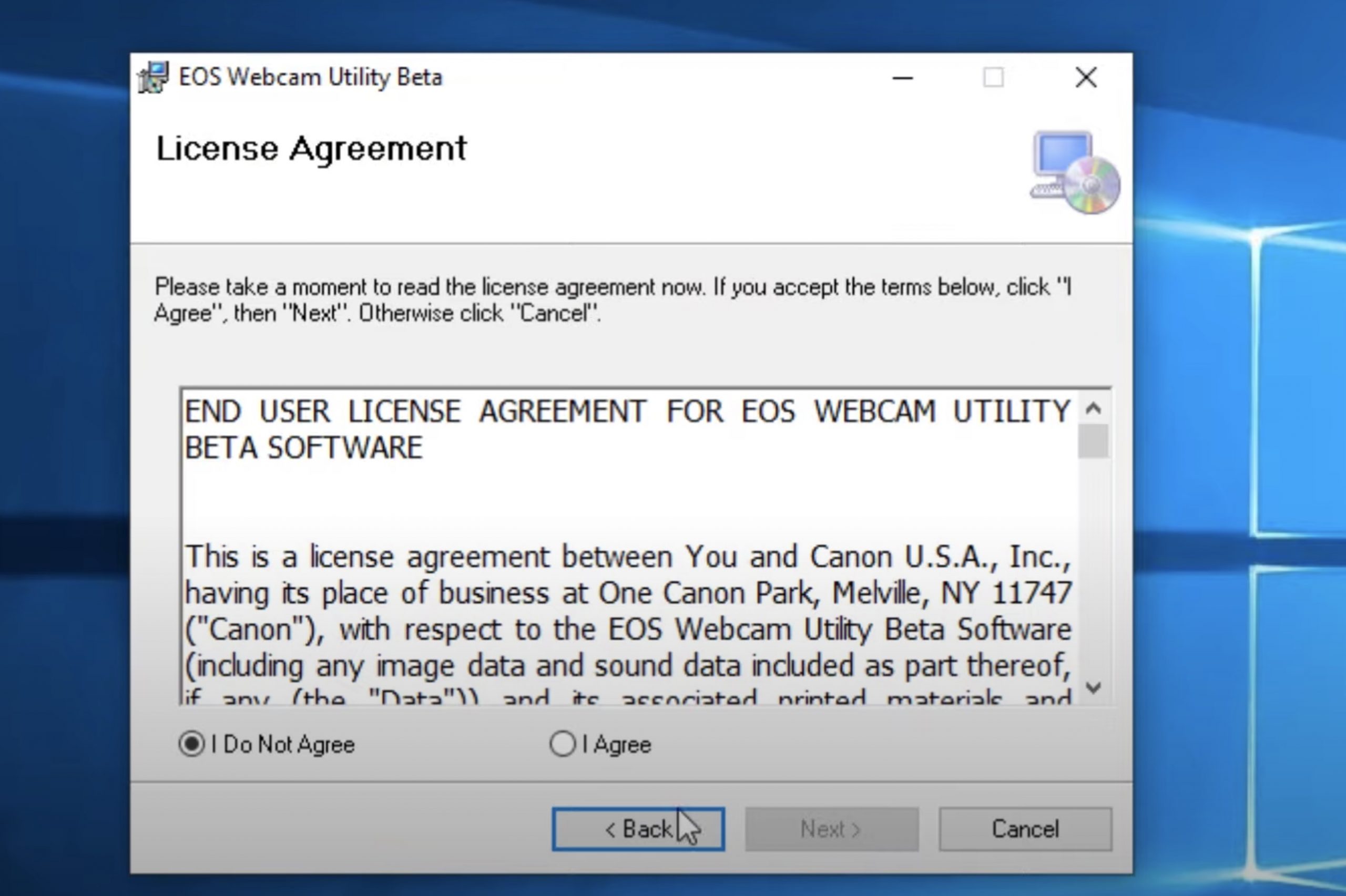Click the license scrollbar down arrow

1094,687
